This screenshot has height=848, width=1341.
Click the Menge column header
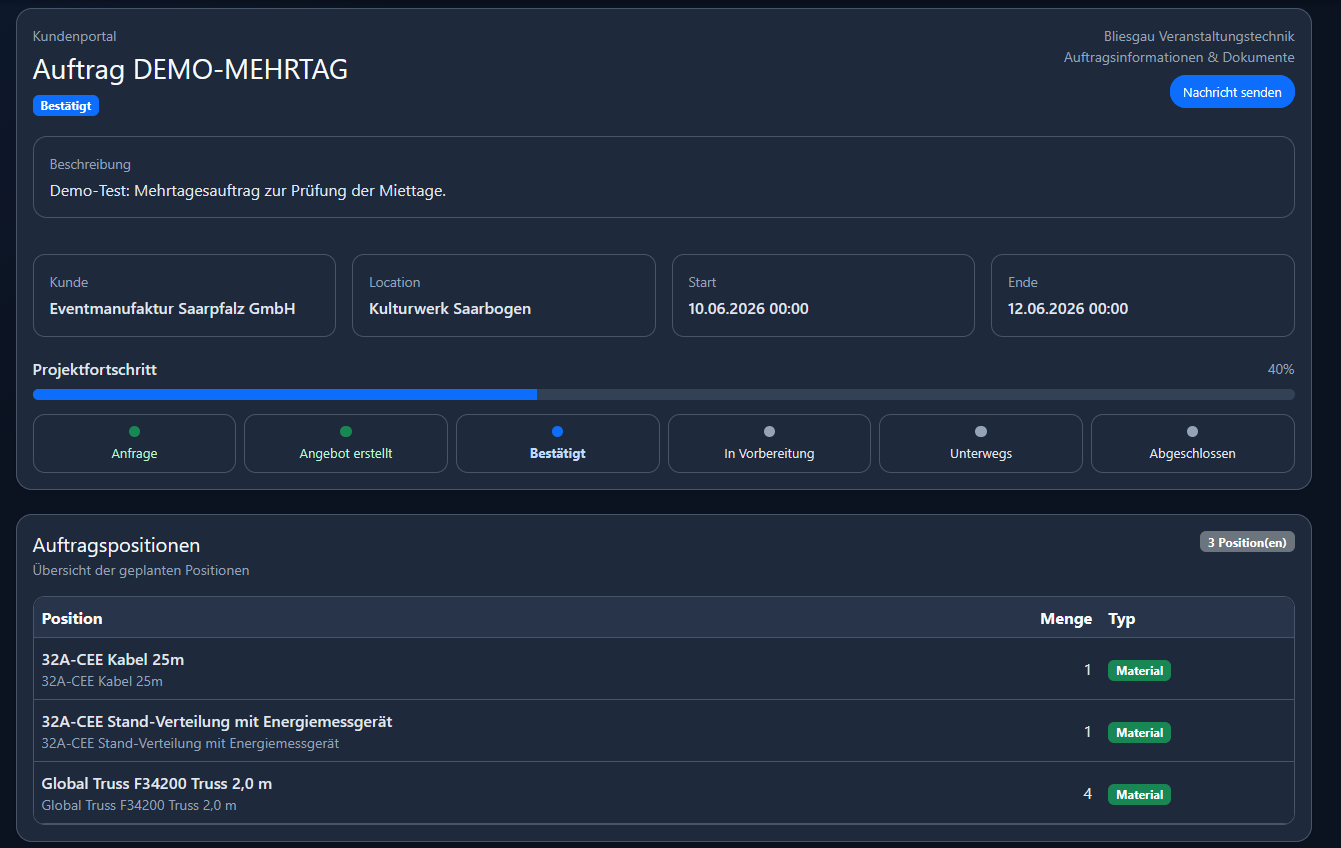1066,618
